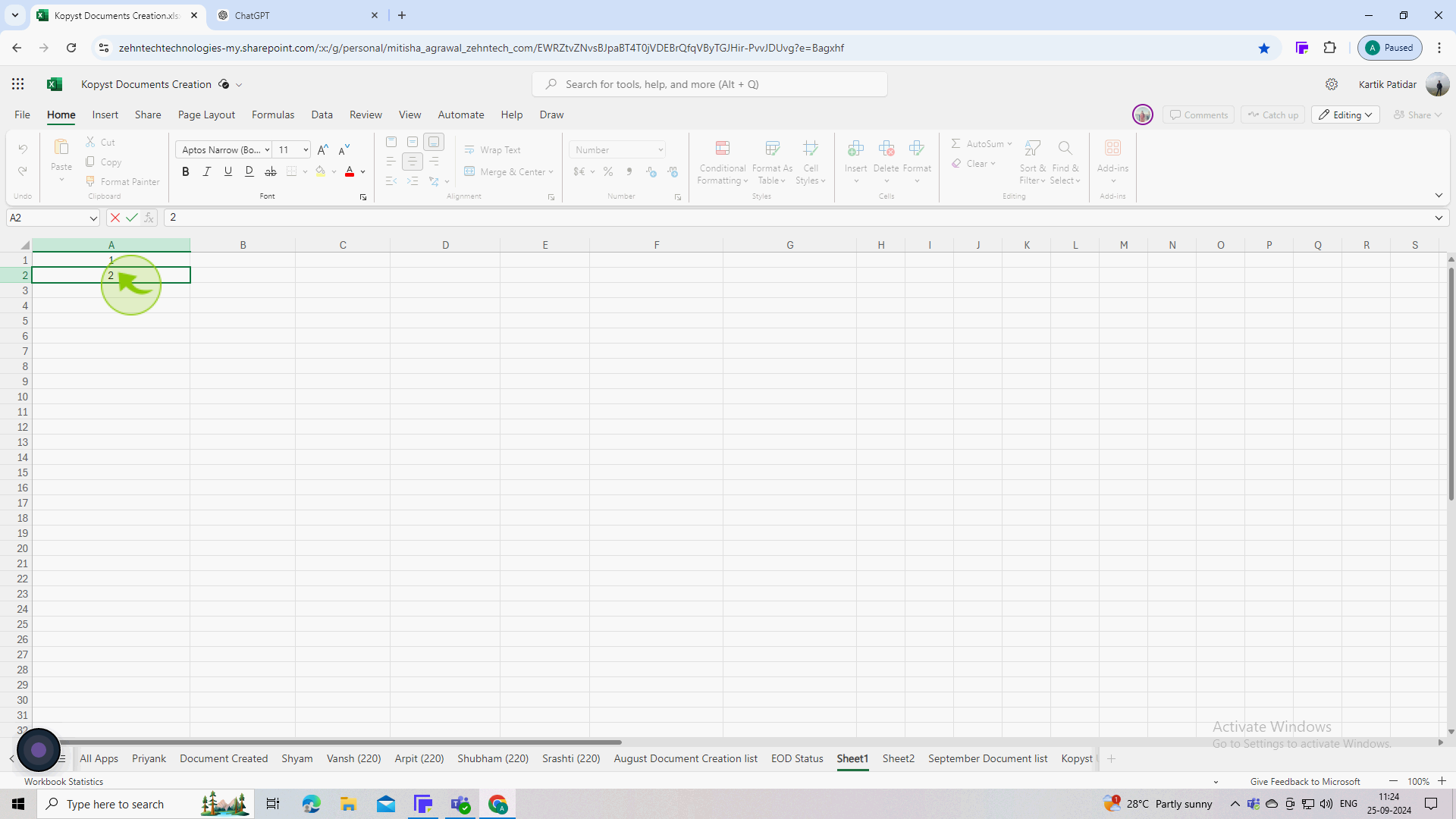Viewport: 1456px width, 819px height.
Task: Open the EOD Status sheet tab
Action: pos(797,758)
